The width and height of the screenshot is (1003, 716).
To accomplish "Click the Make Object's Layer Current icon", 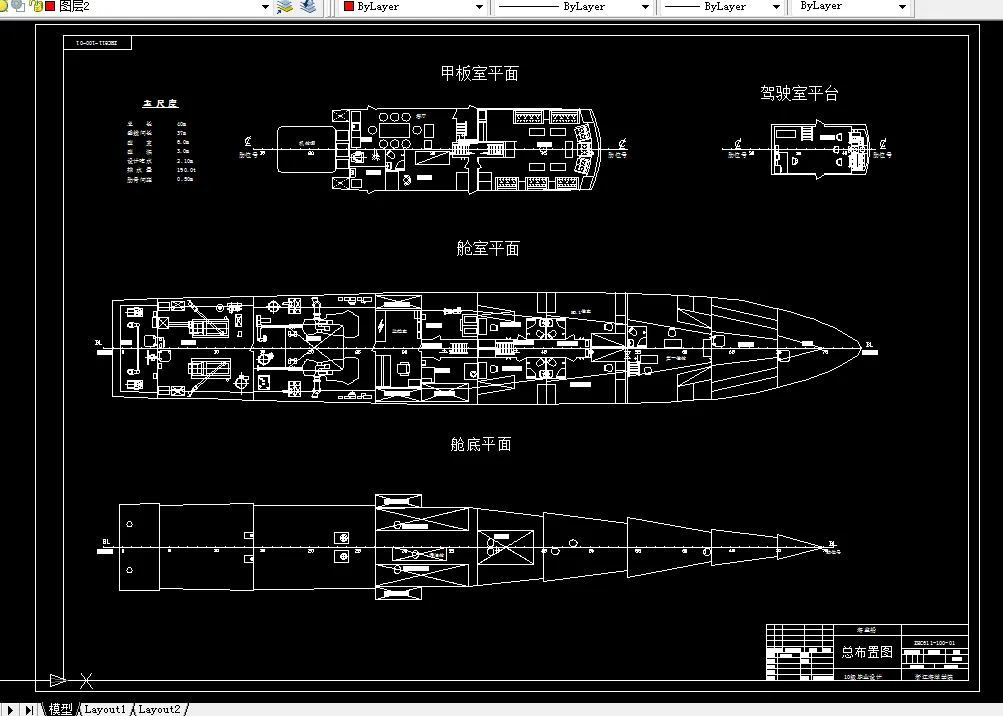I will click(283, 8).
